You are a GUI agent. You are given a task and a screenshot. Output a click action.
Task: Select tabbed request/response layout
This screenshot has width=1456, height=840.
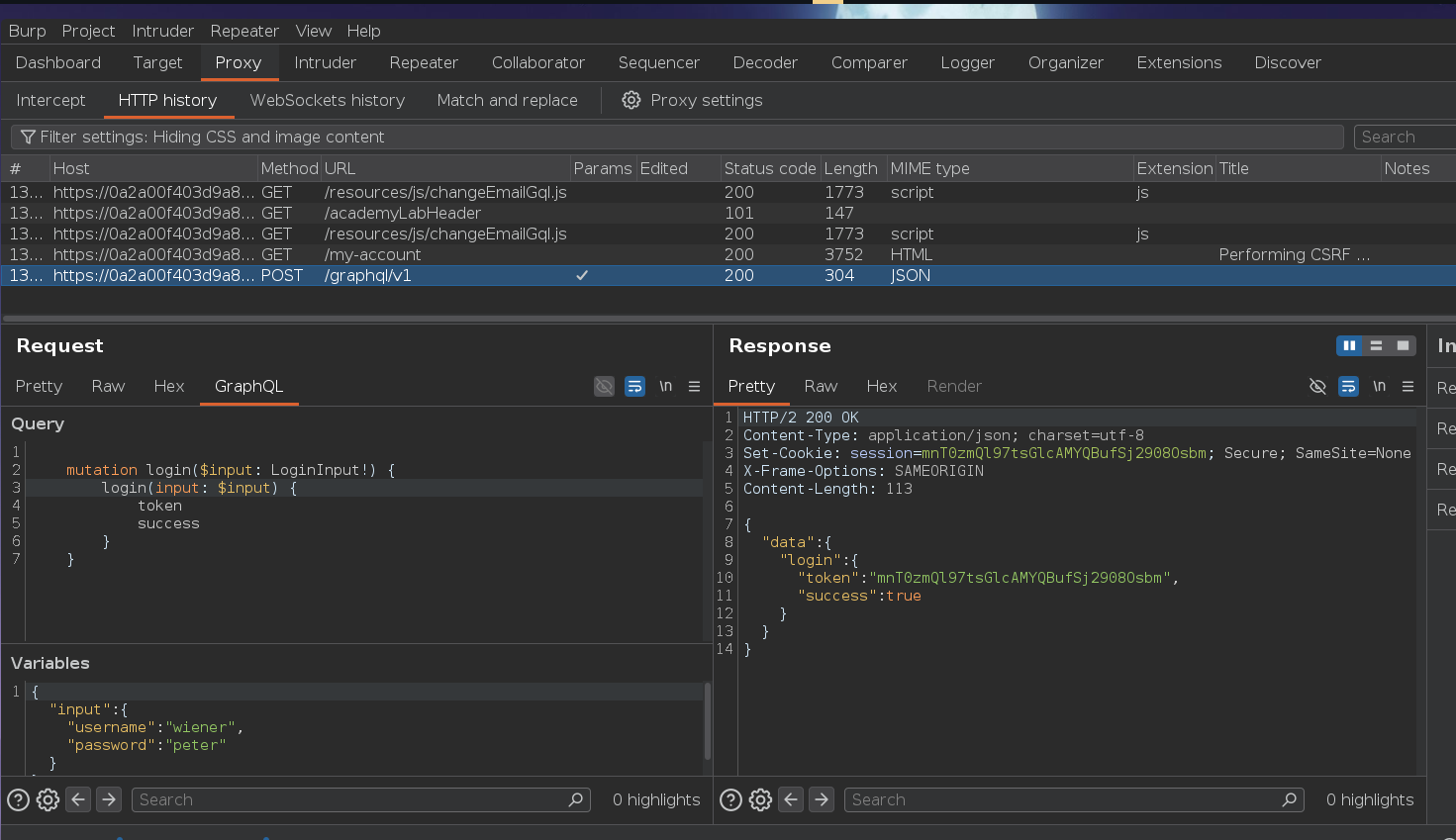click(1403, 345)
